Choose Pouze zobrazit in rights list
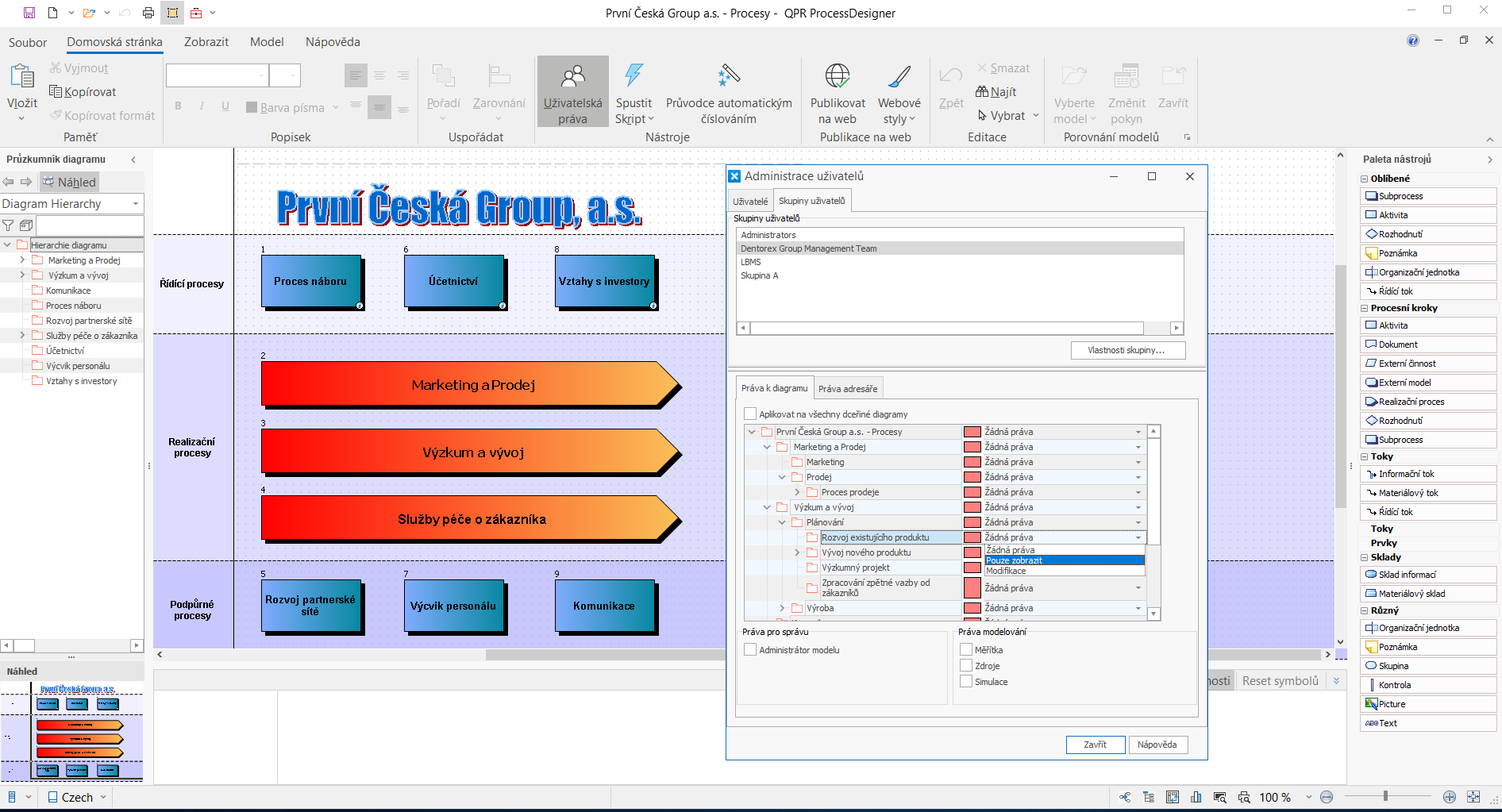Screen dimensions: 1502x812 click(x=1065, y=560)
